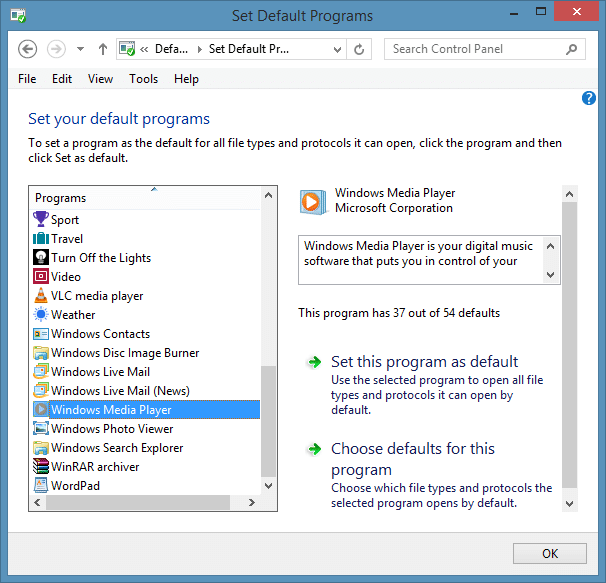Image resolution: width=606 pixels, height=583 pixels.
Task: Click the right pane scrollbar thumb
Action: 569,345
